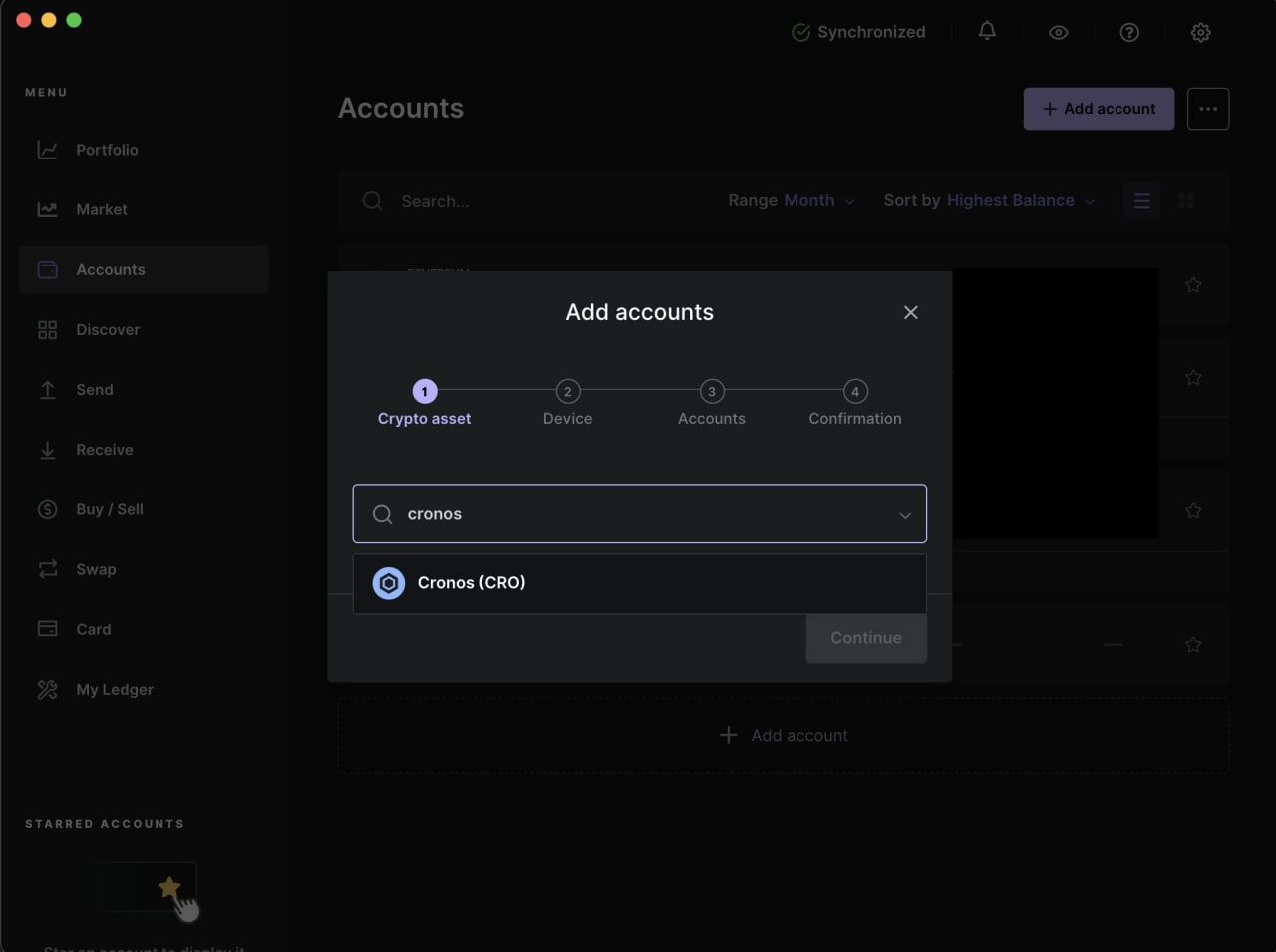Star the first account row
This screenshot has height=952, width=1276.
pos(1193,285)
